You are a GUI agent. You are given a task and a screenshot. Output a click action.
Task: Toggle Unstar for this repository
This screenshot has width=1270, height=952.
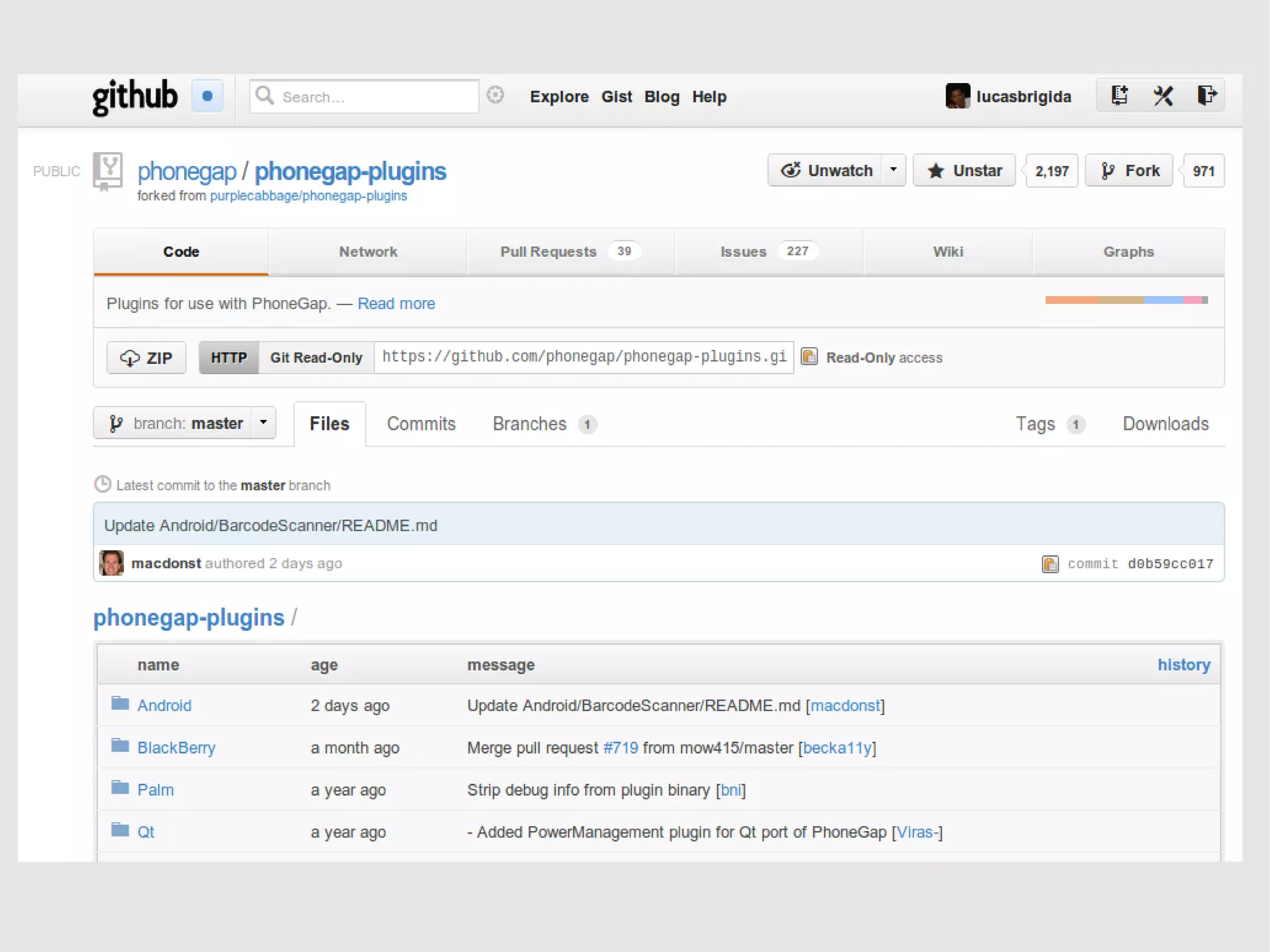tap(964, 171)
